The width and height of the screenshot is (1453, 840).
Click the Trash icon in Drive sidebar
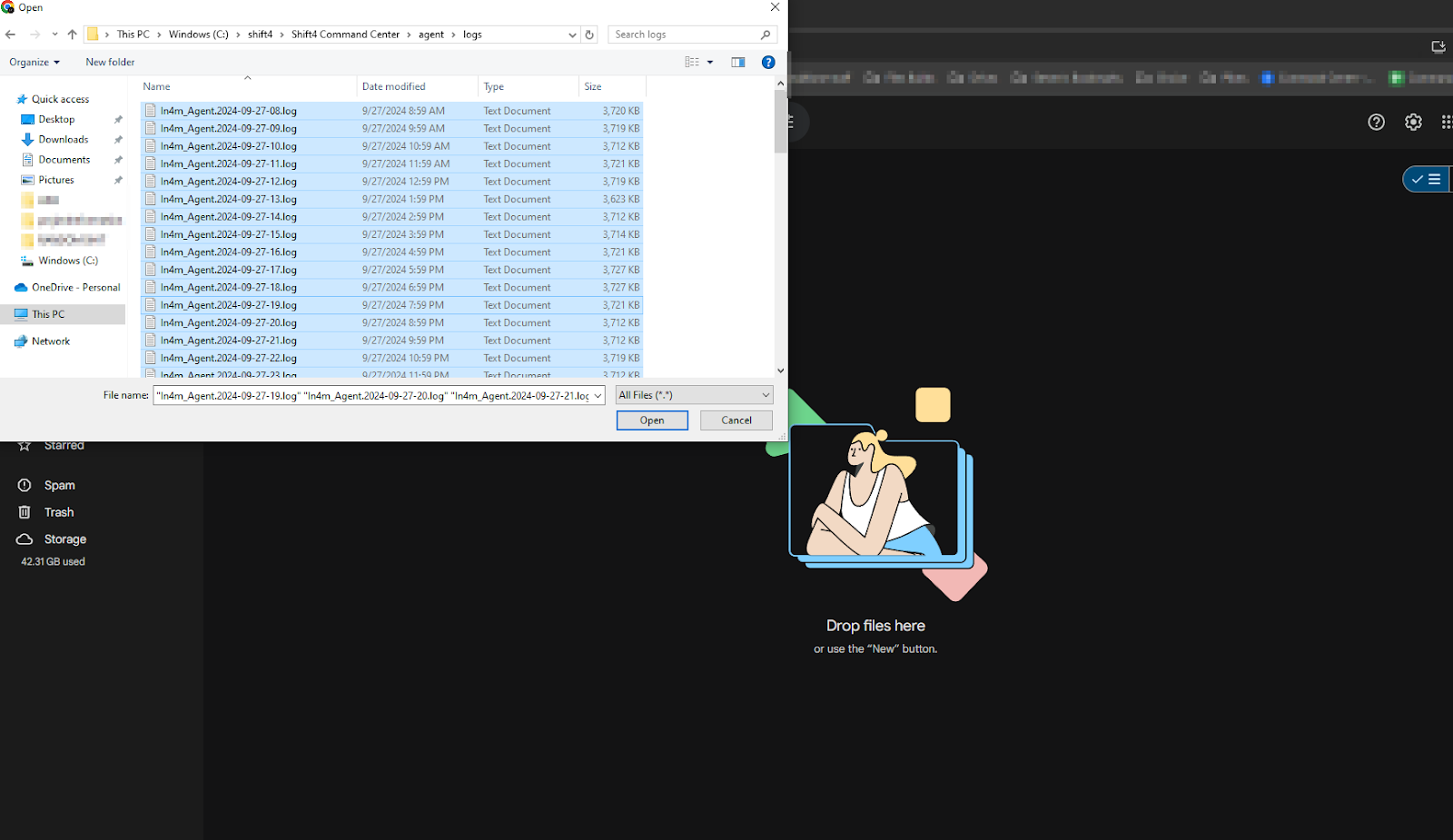[25, 512]
